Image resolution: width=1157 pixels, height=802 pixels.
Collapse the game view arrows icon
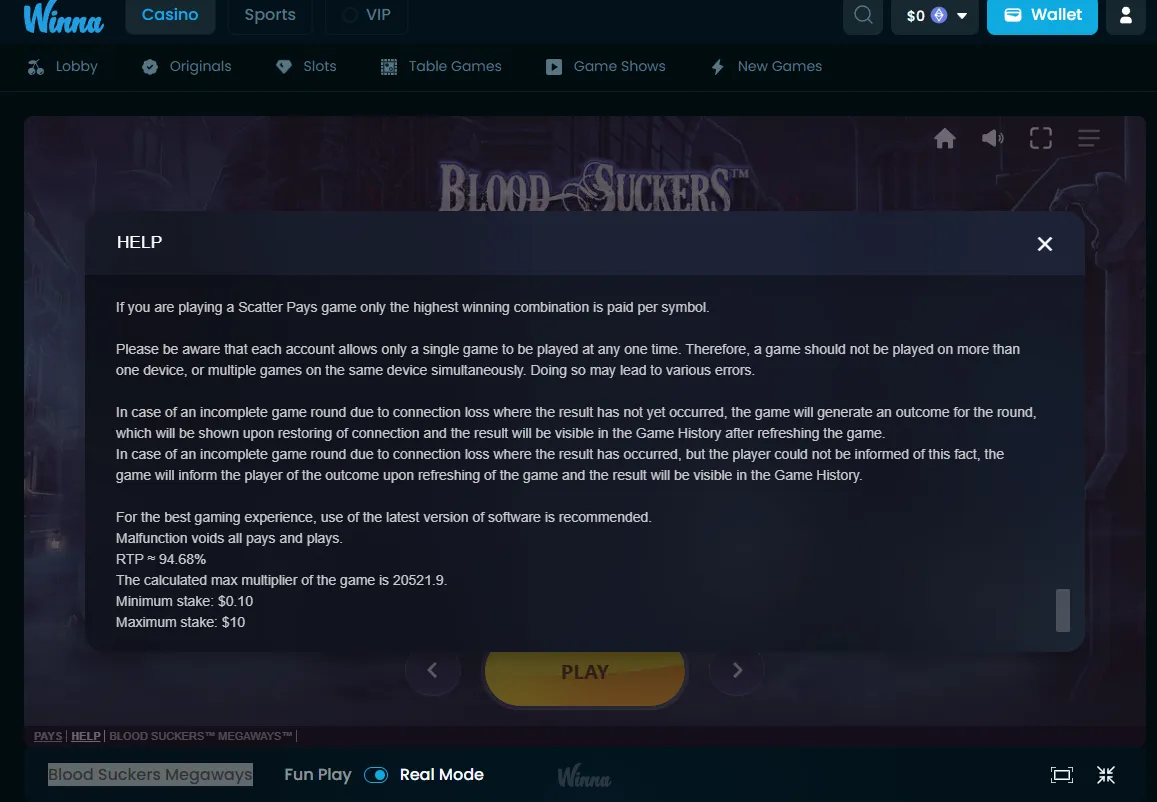(x=1105, y=775)
